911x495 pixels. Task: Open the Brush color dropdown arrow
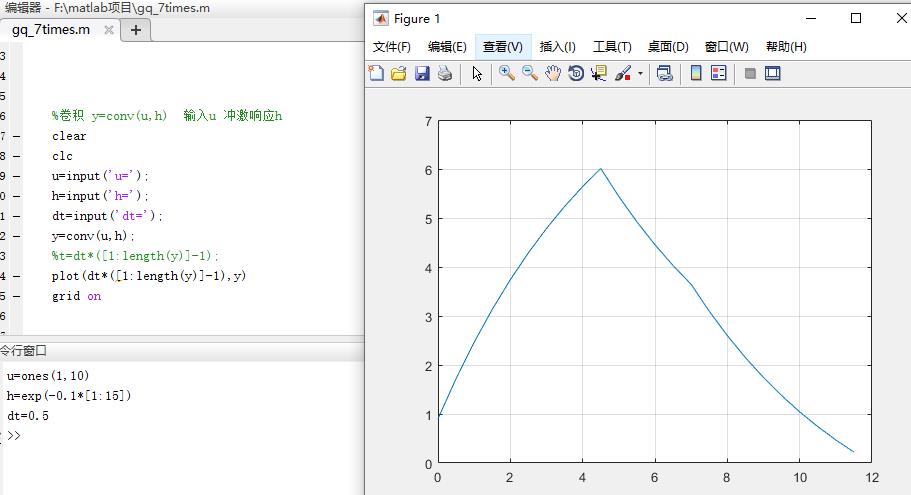tap(640, 74)
